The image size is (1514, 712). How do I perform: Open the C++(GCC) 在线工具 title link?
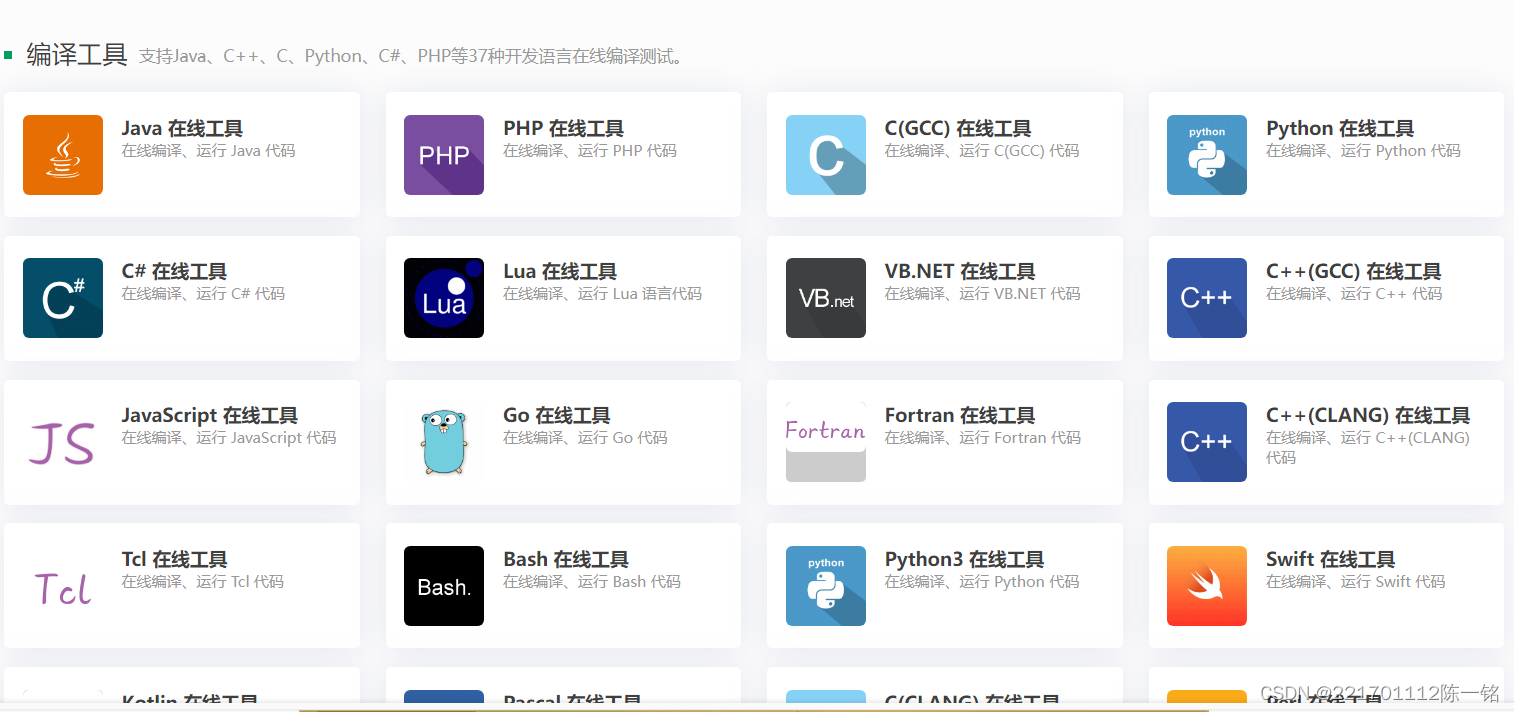click(1354, 271)
